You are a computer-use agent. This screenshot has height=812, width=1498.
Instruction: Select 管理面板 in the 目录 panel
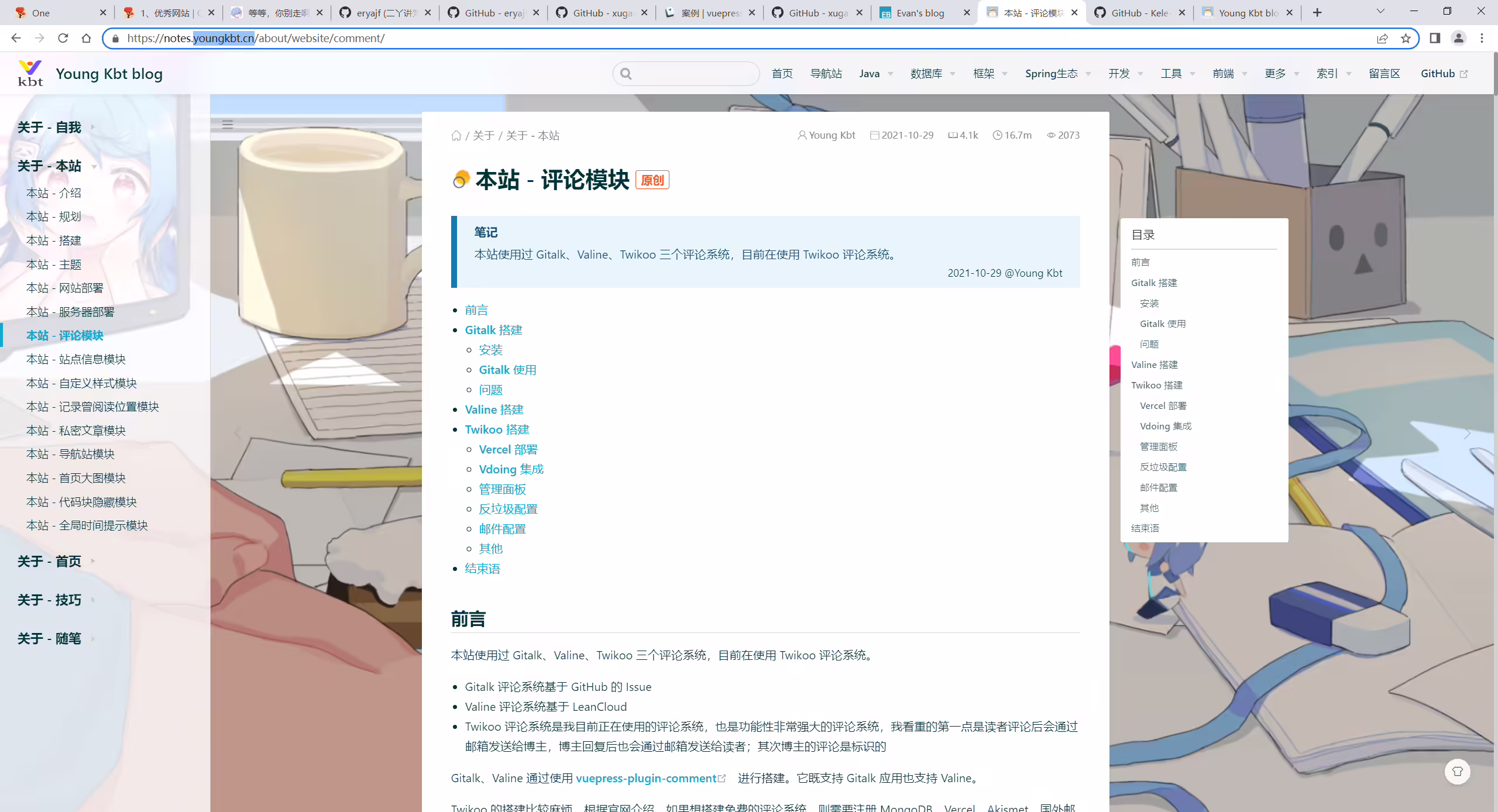pos(1159,446)
